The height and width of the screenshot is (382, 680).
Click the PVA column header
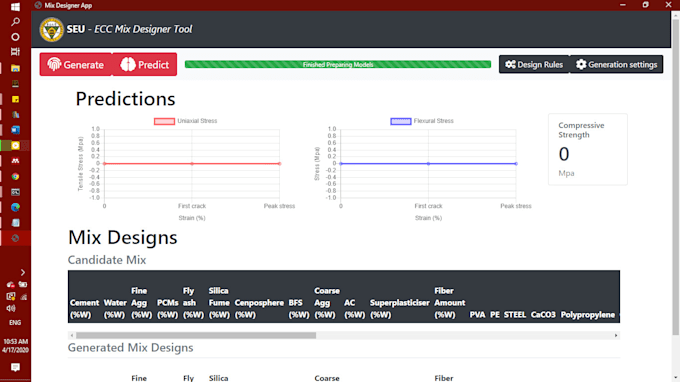pos(477,315)
